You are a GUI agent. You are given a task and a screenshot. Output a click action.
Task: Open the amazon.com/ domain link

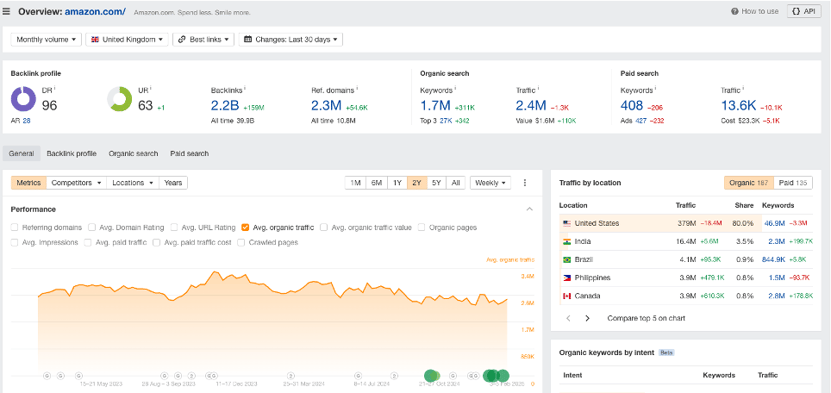click(95, 11)
